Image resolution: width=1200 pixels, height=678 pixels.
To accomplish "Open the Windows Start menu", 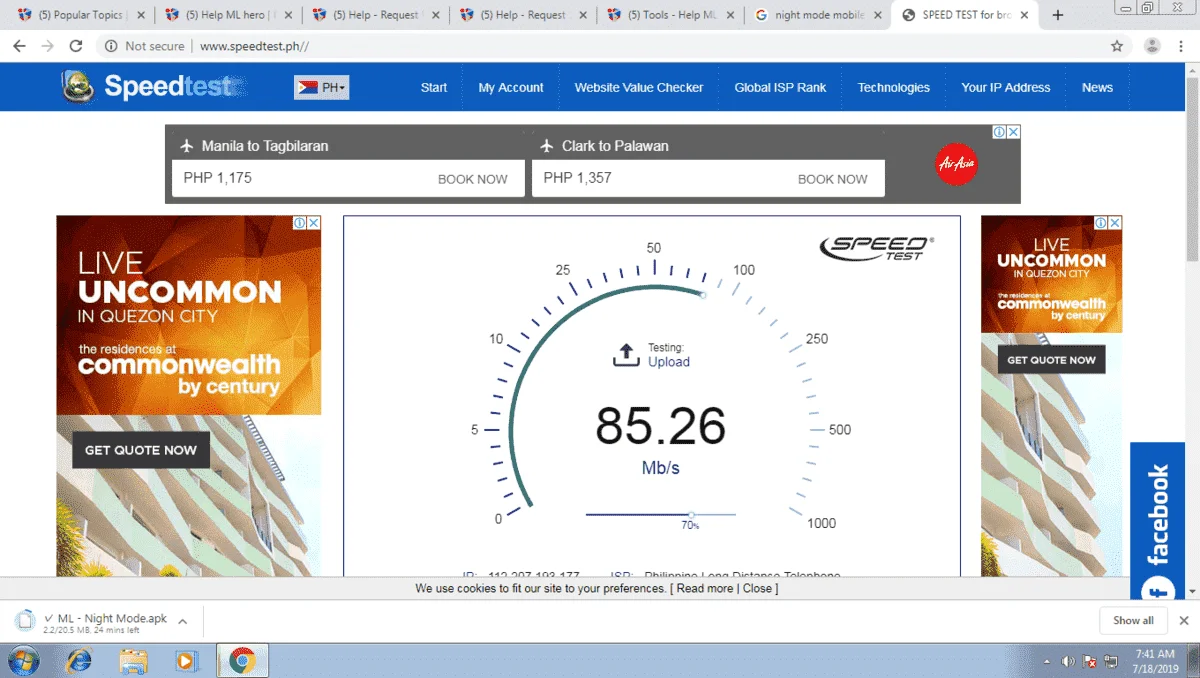I will pyautogui.click(x=23, y=661).
